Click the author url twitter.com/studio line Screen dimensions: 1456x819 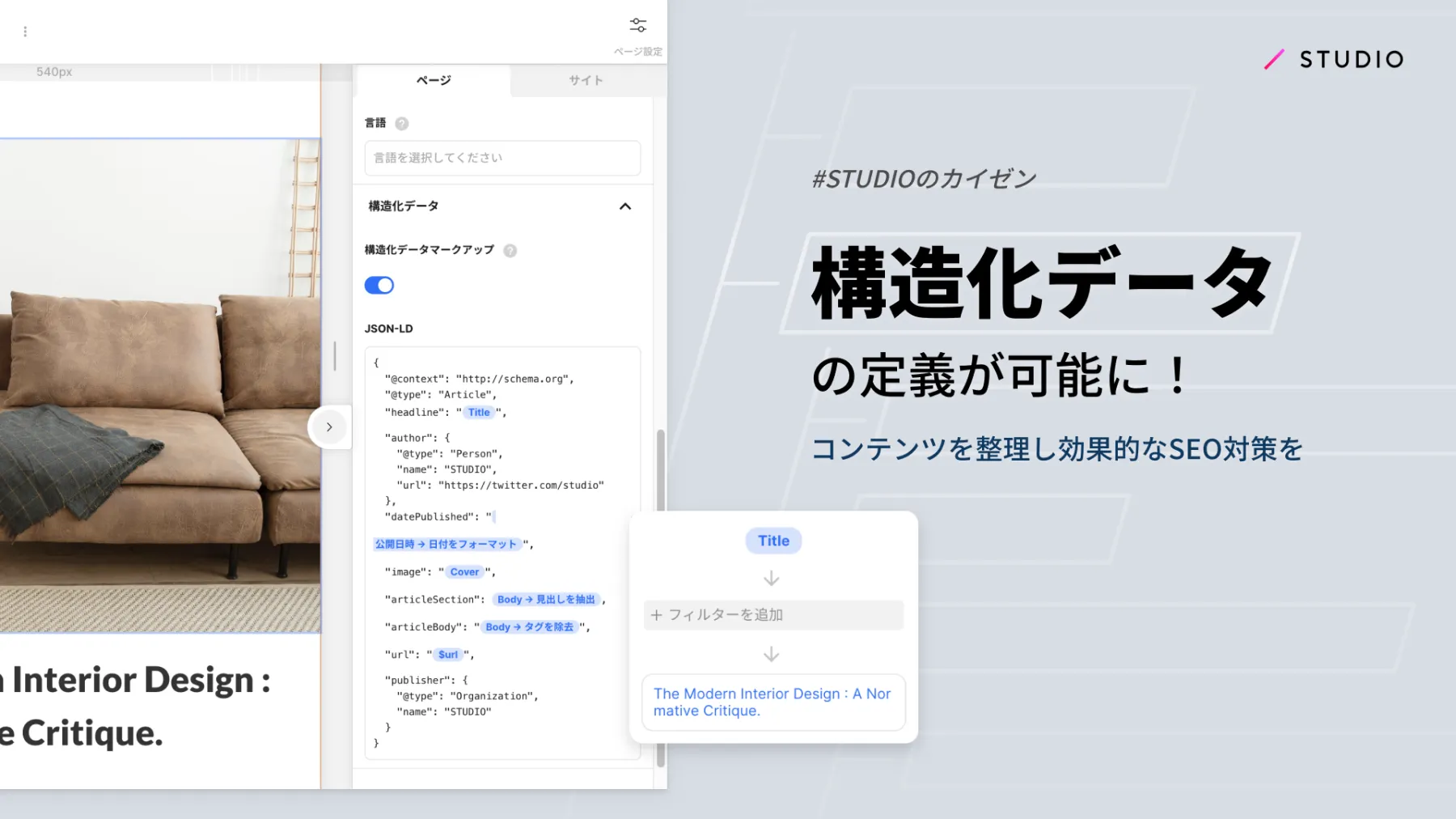(x=501, y=486)
